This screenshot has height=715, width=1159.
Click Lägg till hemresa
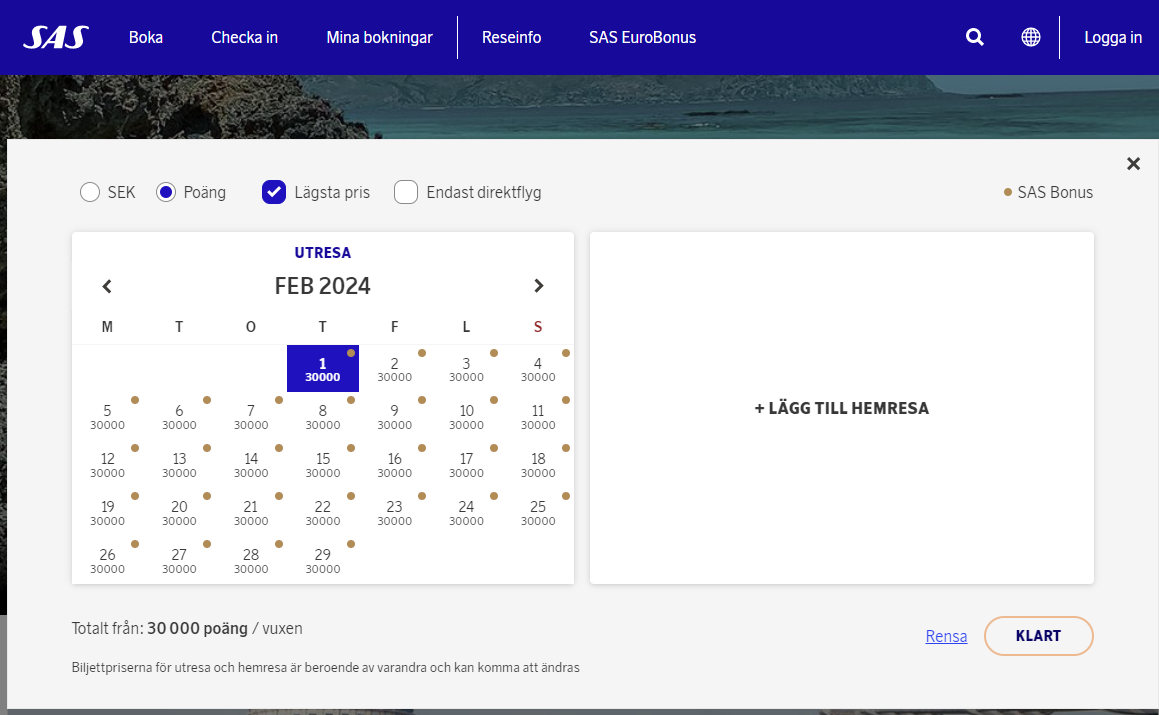click(x=841, y=408)
